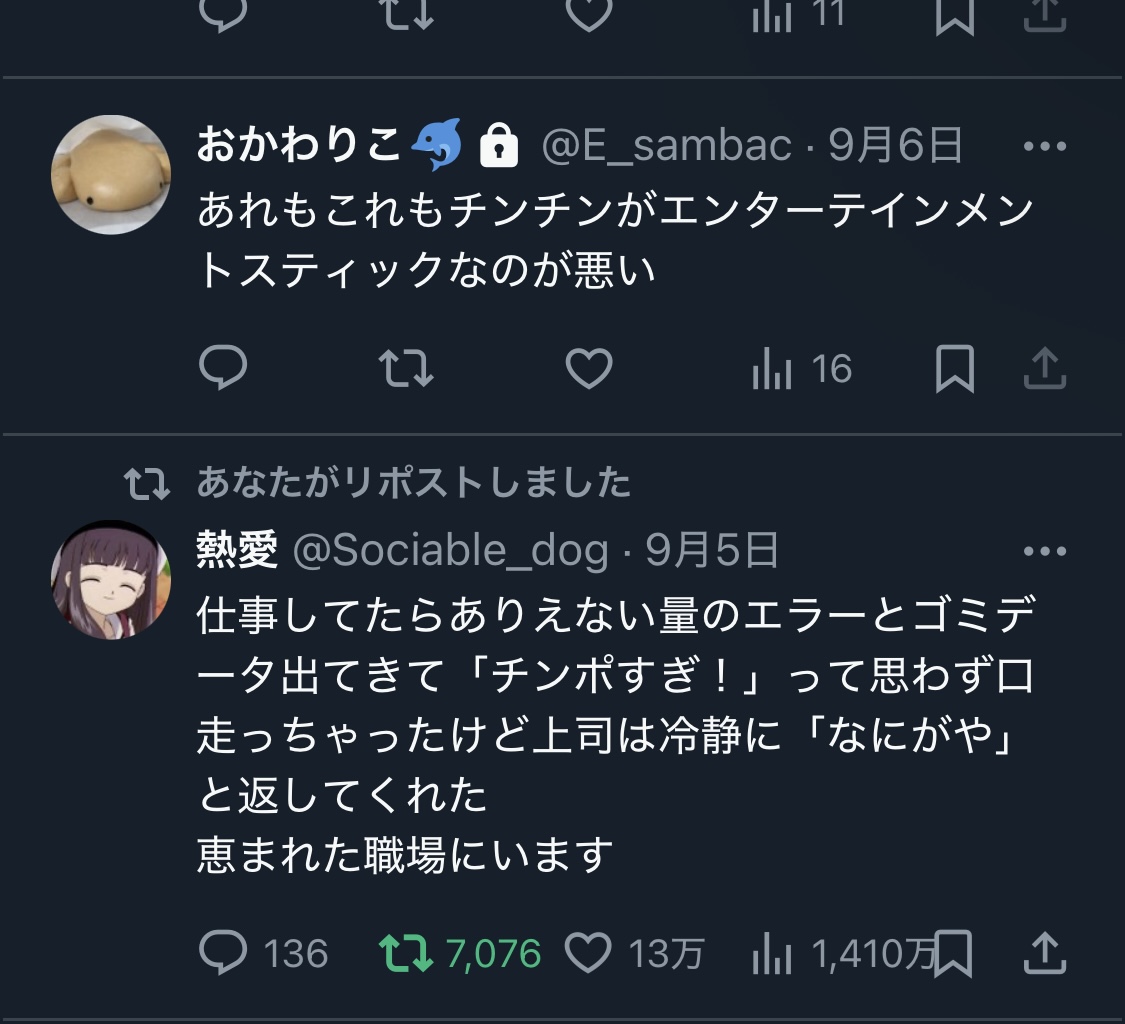1125x1024 pixels.
Task: Like the おかわりこ post
Action: (589, 370)
